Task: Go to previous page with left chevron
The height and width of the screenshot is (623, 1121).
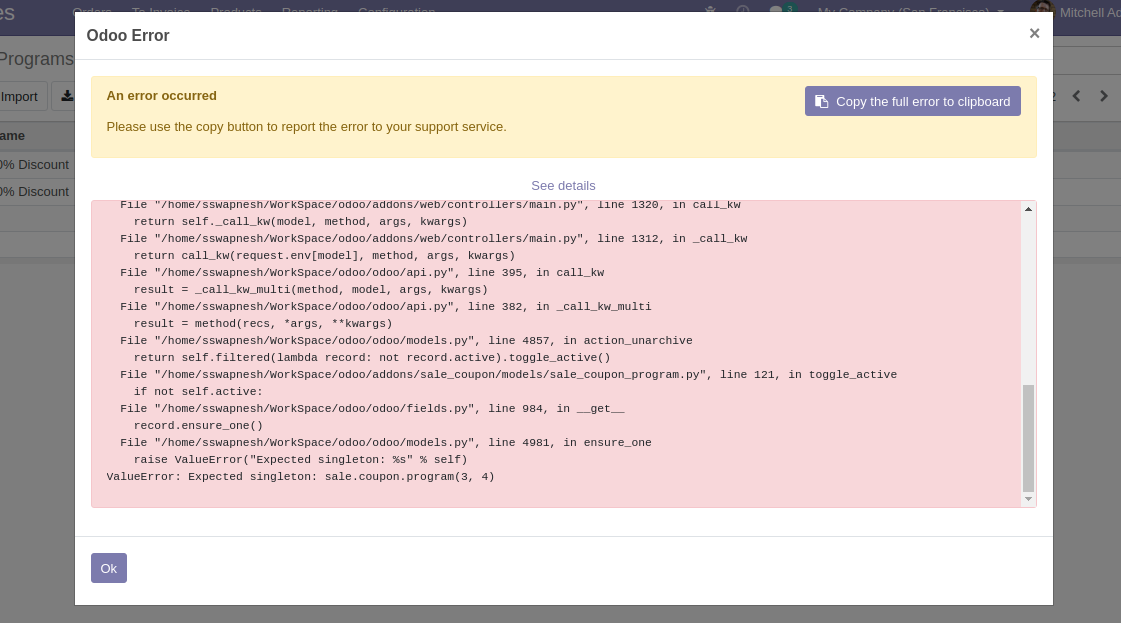Action: [x=1076, y=96]
